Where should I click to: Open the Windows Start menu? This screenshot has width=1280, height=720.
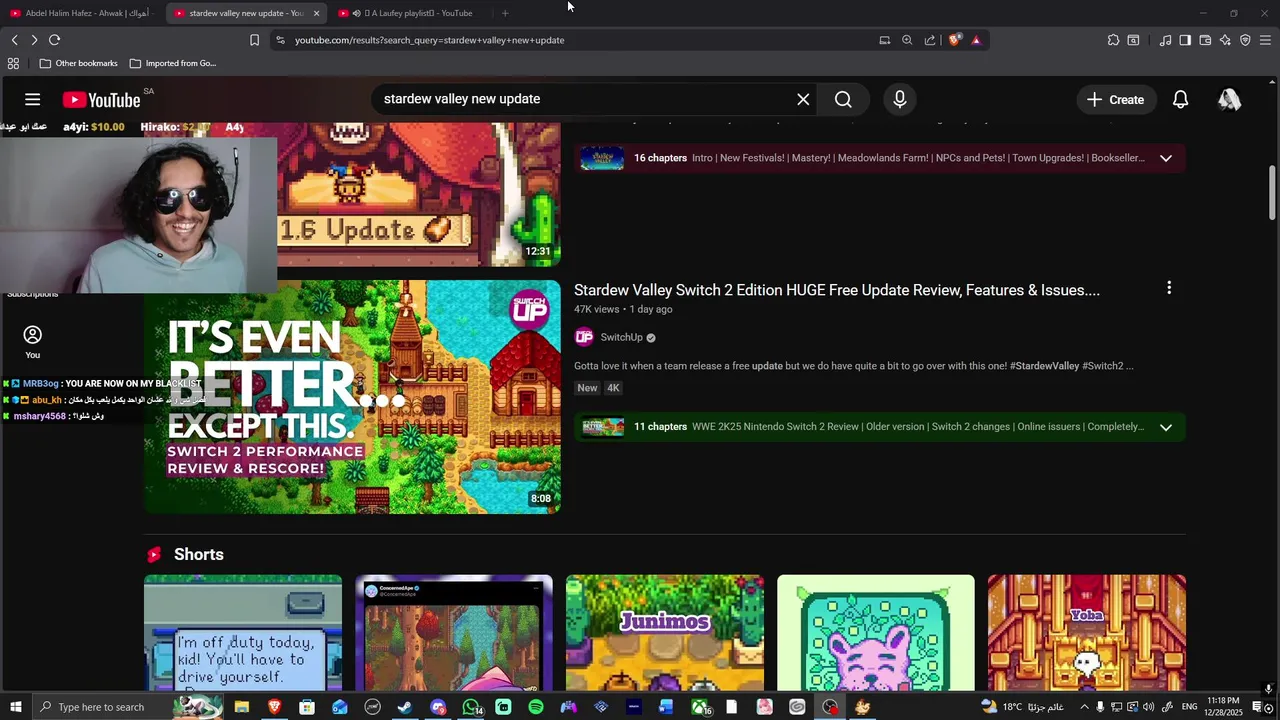coord(15,707)
